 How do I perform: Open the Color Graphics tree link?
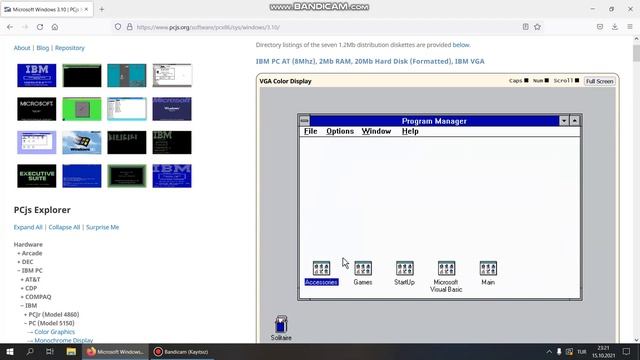pos(54,332)
